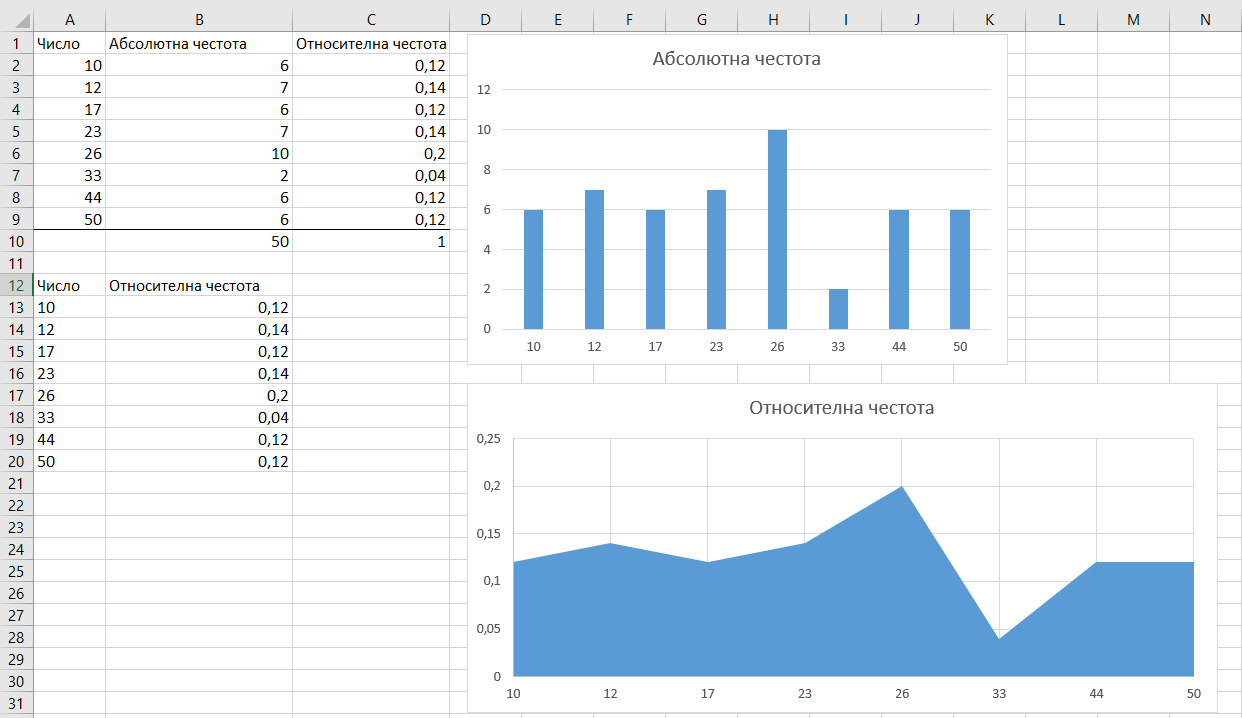
Task: Select total cell B10 showing 50
Action: click(198, 241)
